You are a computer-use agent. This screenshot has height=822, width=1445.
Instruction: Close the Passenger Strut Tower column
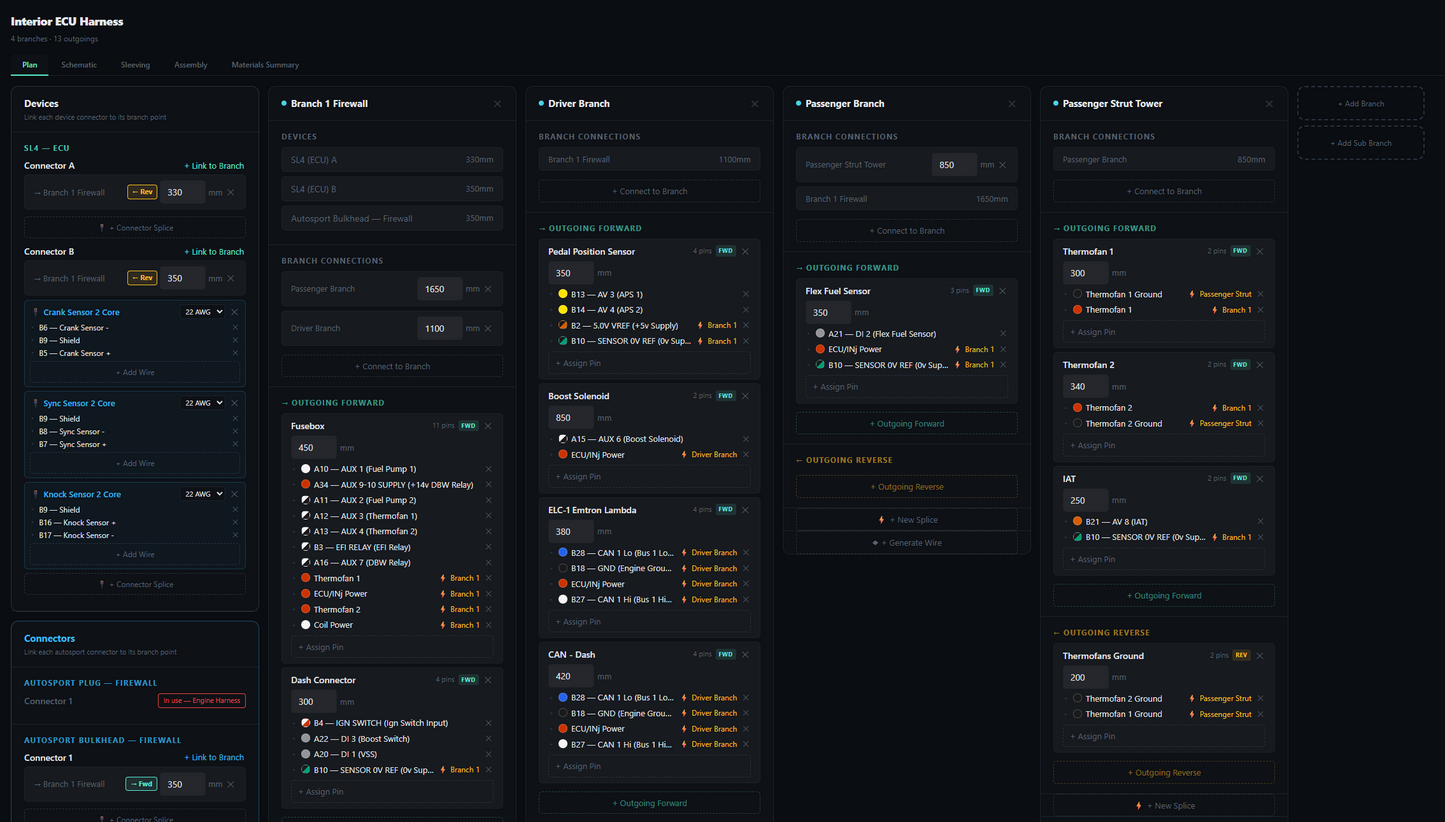pos(1269,104)
